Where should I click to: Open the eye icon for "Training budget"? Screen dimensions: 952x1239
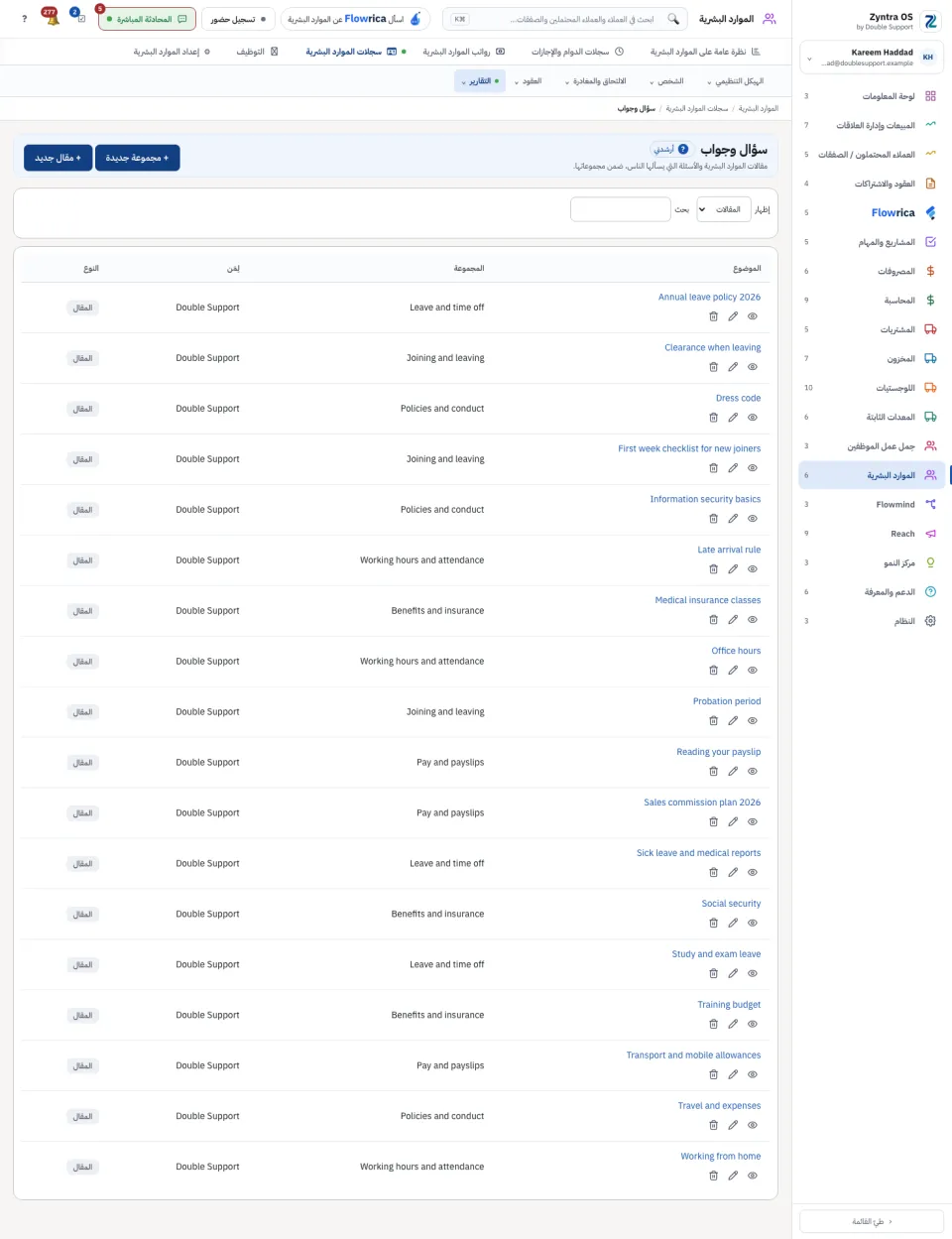pyautogui.click(x=753, y=1024)
